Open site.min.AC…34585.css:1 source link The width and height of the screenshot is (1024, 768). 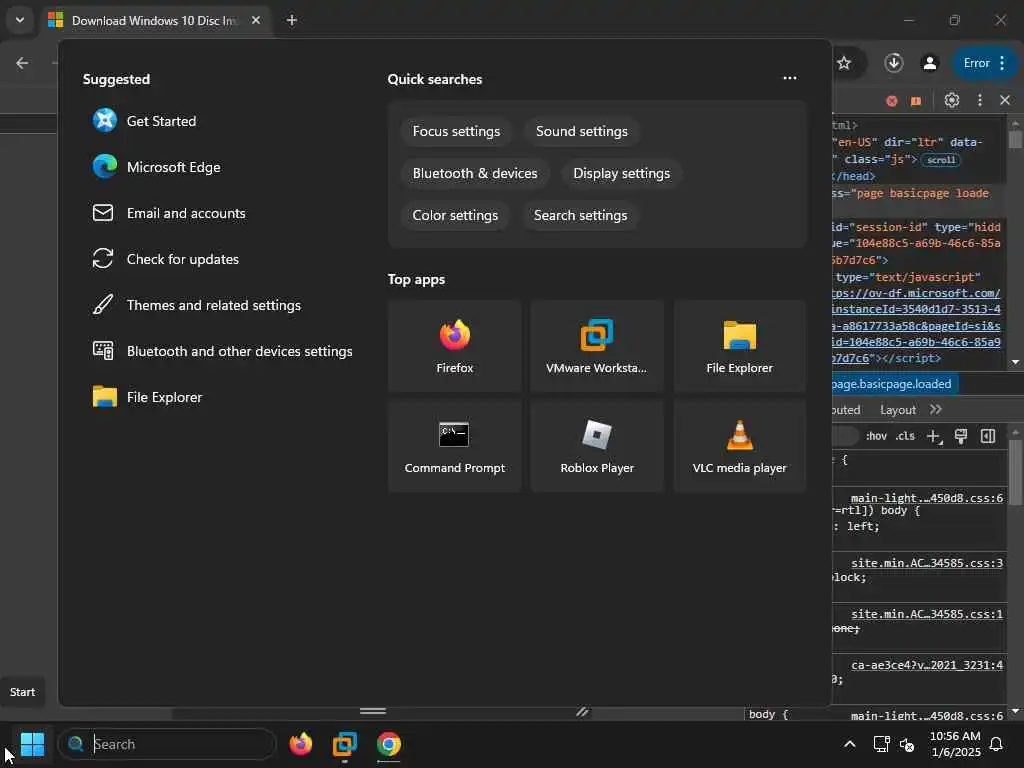927,614
